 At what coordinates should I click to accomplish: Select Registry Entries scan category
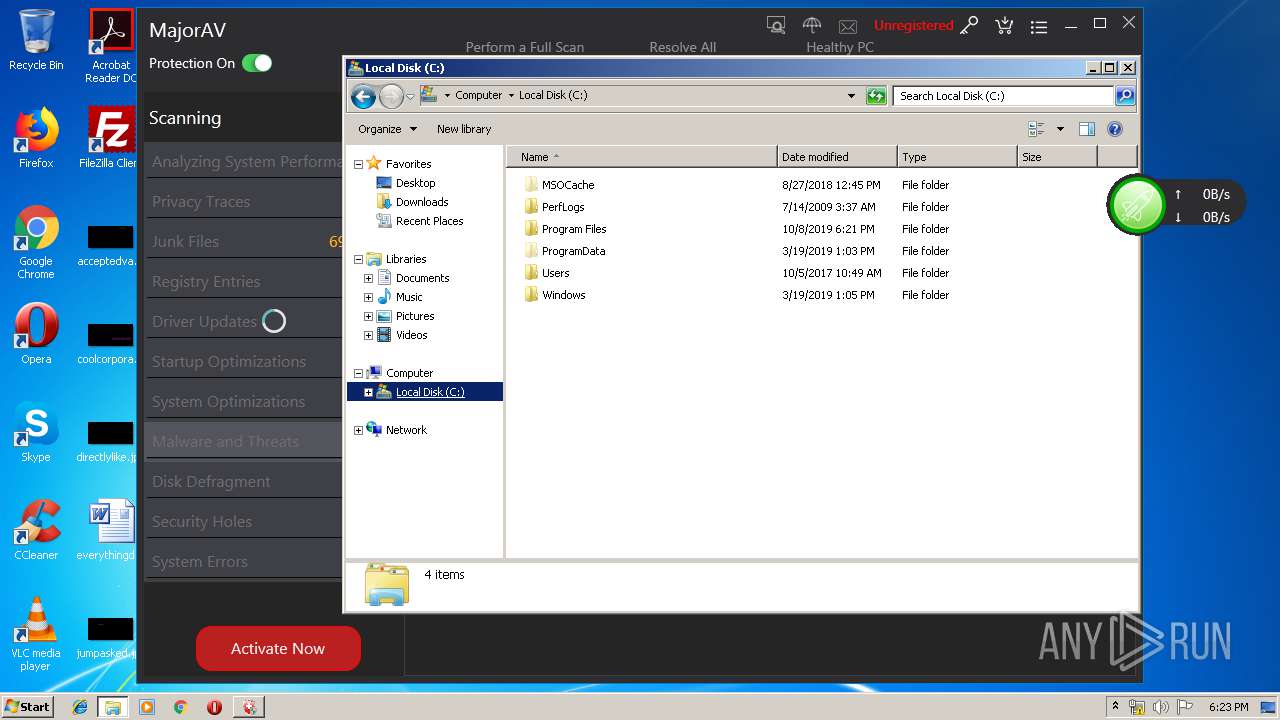click(x=243, y=282)
